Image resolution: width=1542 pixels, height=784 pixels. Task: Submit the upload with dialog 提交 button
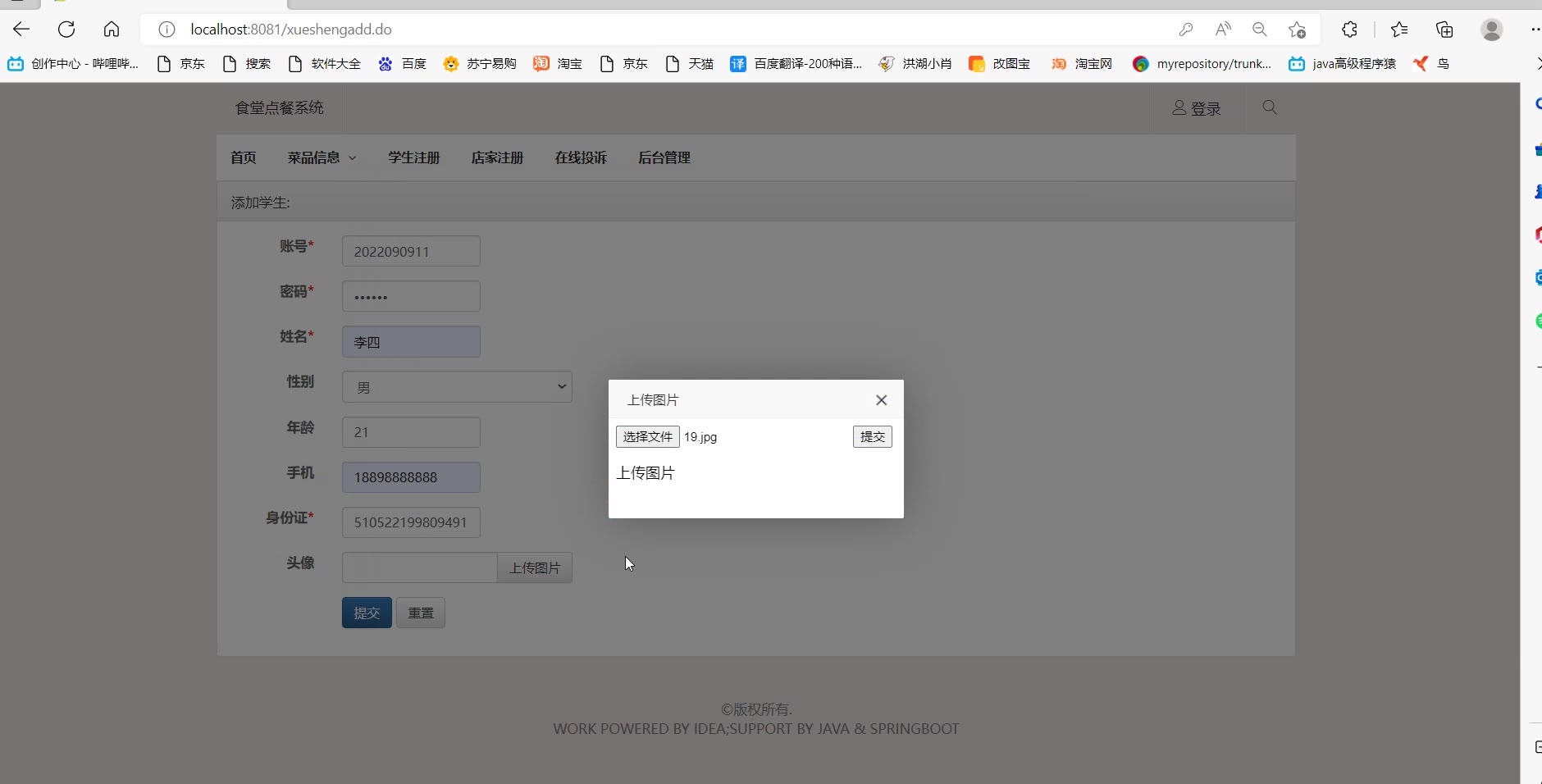[x=873, y=437]
